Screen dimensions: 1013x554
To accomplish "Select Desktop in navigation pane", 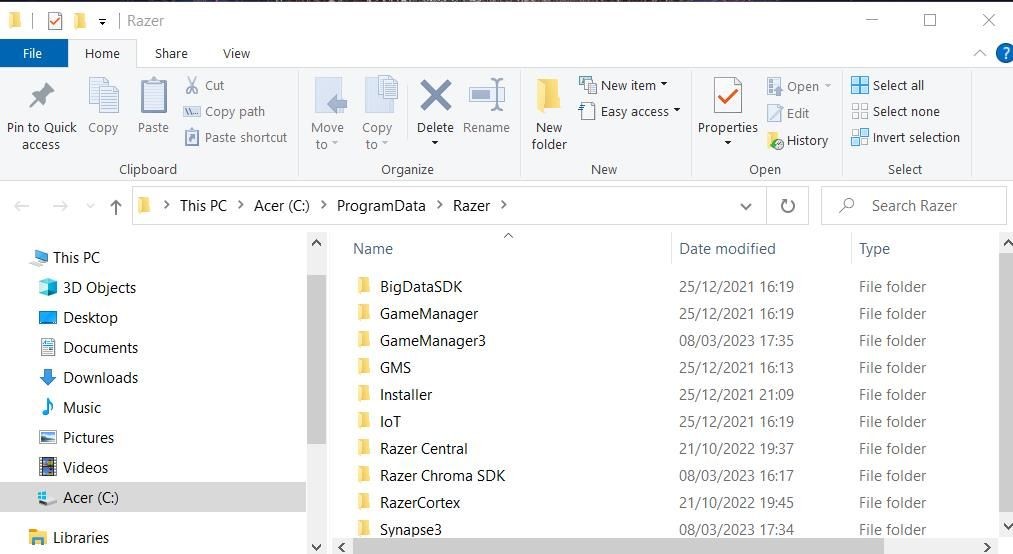I will point(90,318).
